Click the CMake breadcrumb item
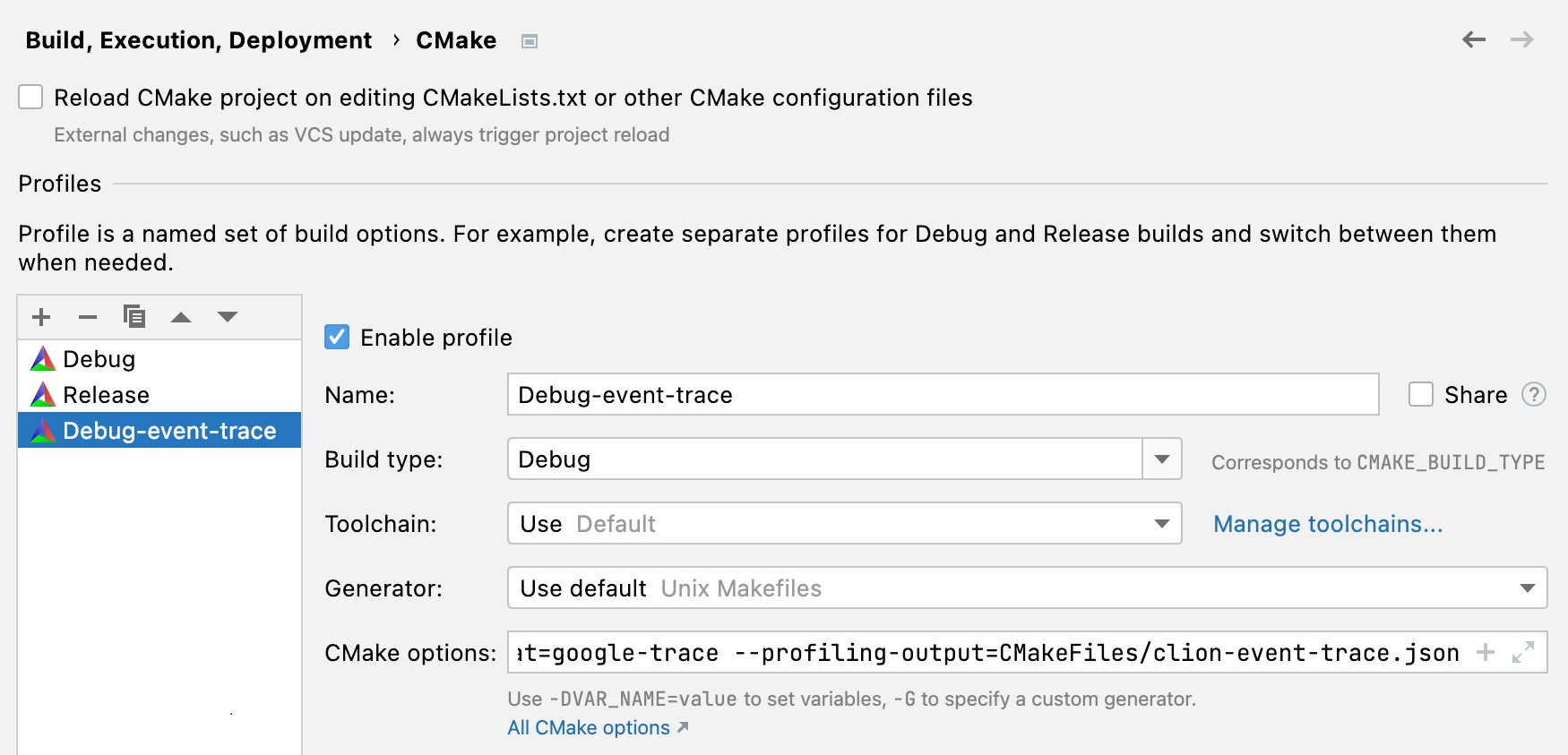The image size is (1568, 755). tap(456, 39)
